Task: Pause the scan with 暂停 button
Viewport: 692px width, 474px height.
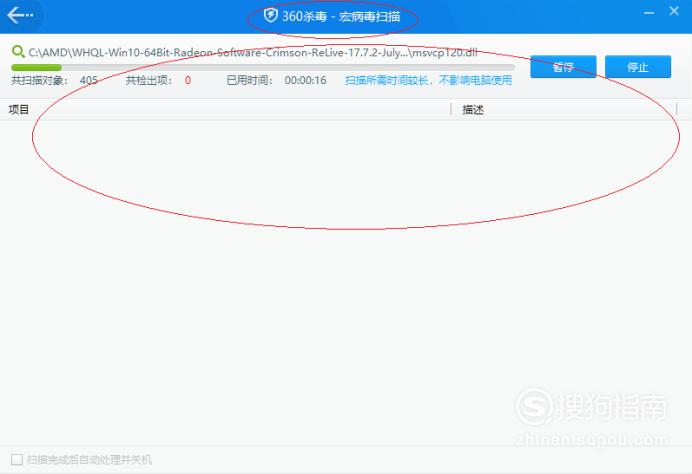Action: point(563,67)
